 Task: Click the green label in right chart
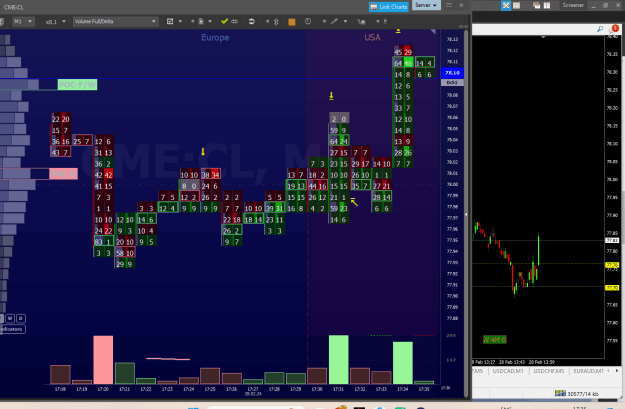495,340
